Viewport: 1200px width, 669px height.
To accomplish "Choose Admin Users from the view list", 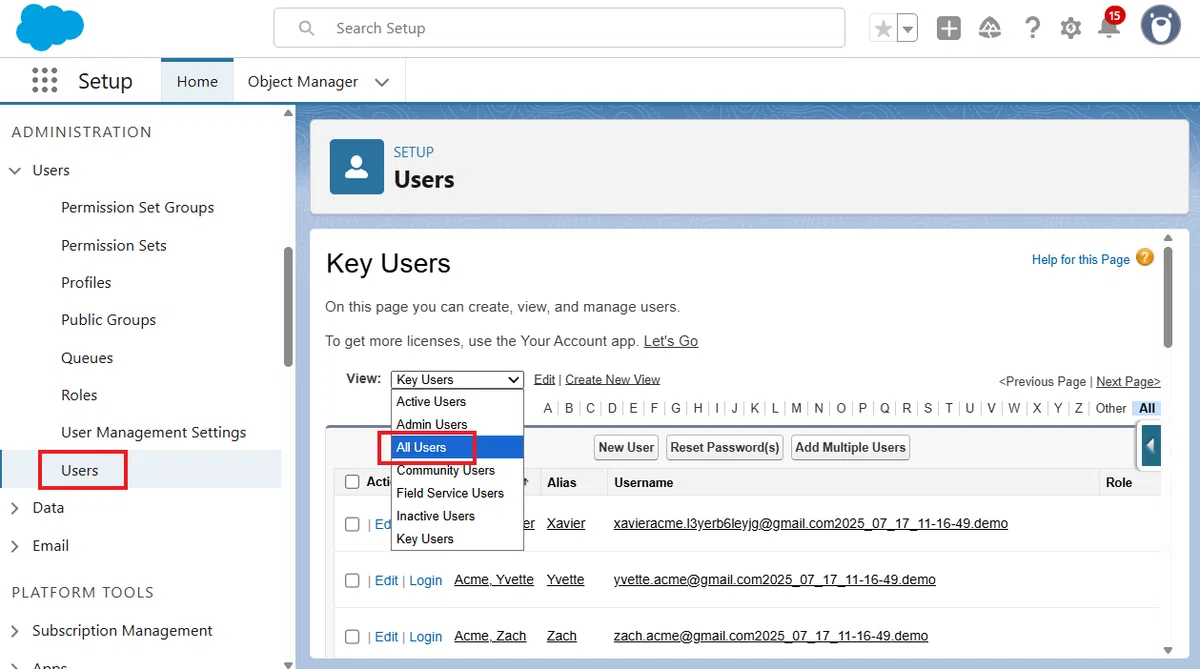I will pos(457,425).
